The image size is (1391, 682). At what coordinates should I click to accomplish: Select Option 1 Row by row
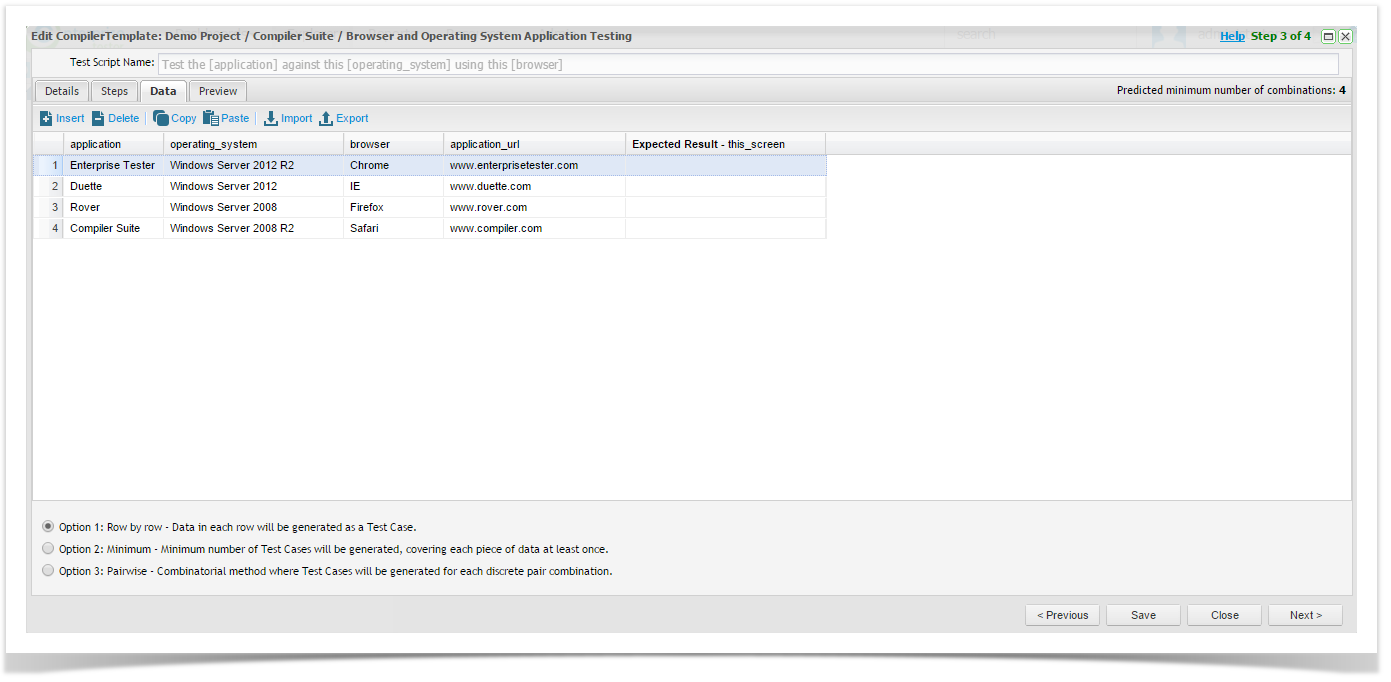tap(48, 526)
